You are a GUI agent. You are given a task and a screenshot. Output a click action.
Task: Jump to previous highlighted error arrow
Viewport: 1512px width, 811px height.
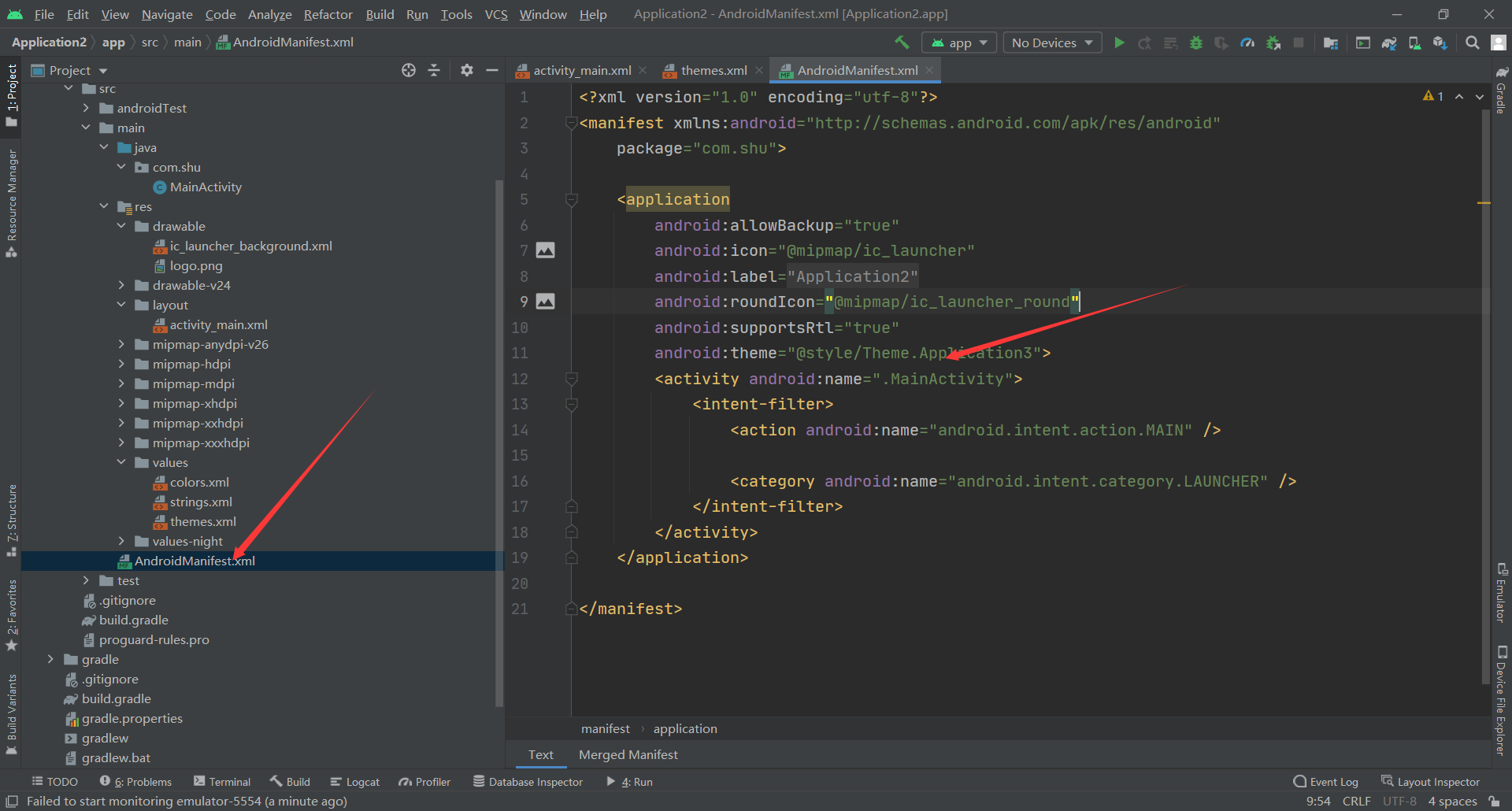point(1459,97)
